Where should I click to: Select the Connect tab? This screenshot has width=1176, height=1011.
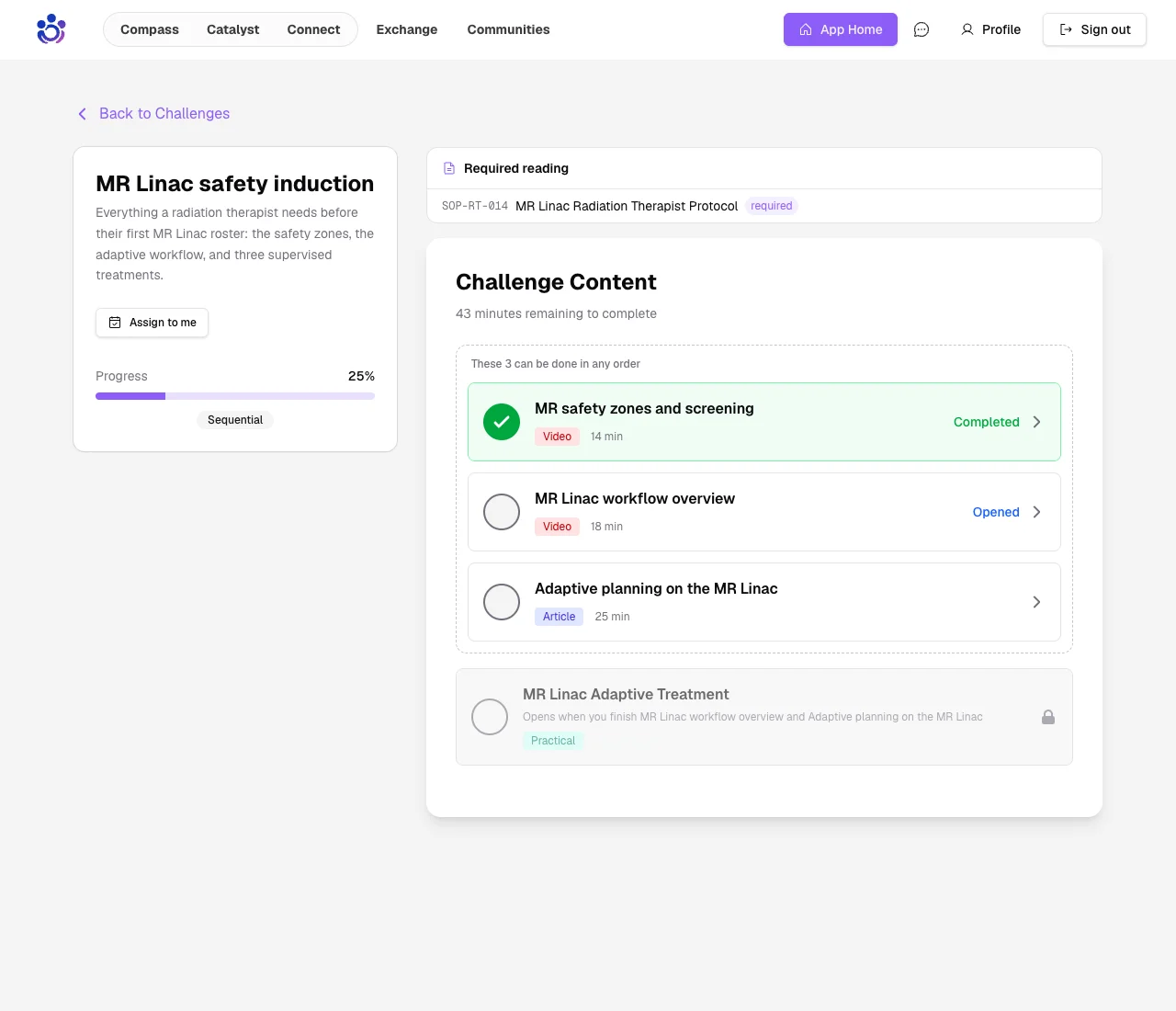(x=313, y=29)
